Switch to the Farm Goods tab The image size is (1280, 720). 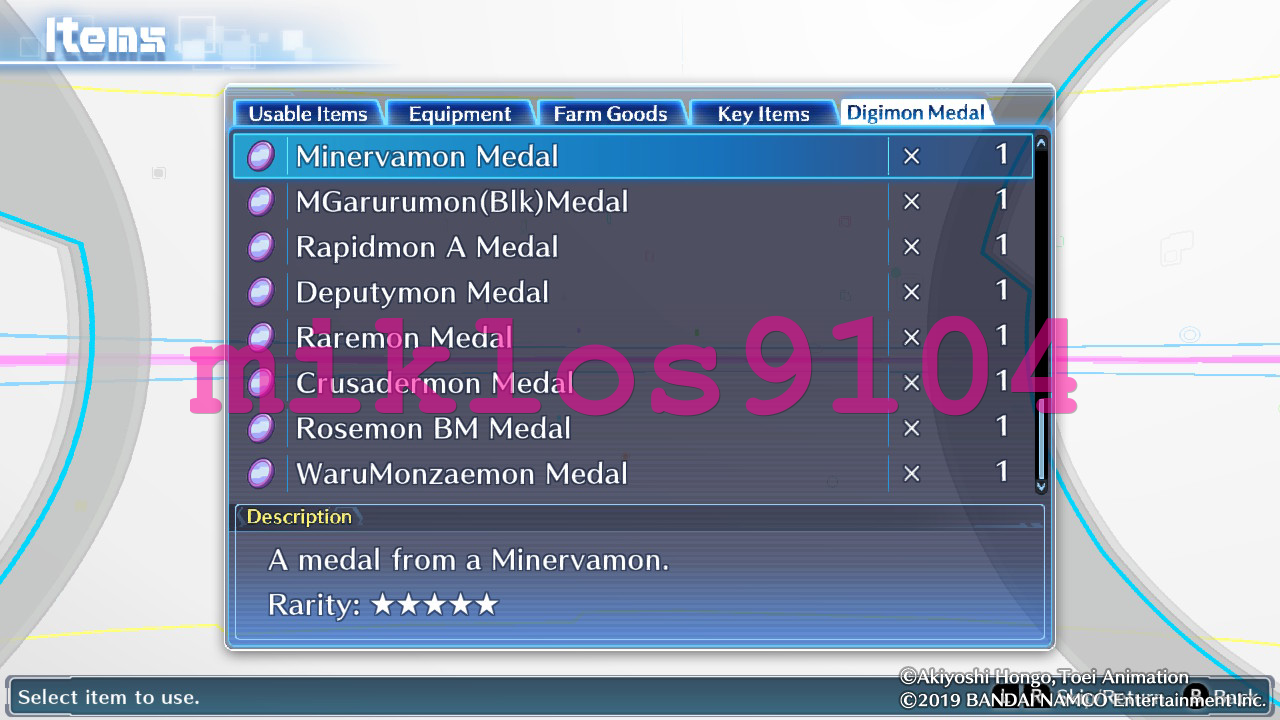610,114
